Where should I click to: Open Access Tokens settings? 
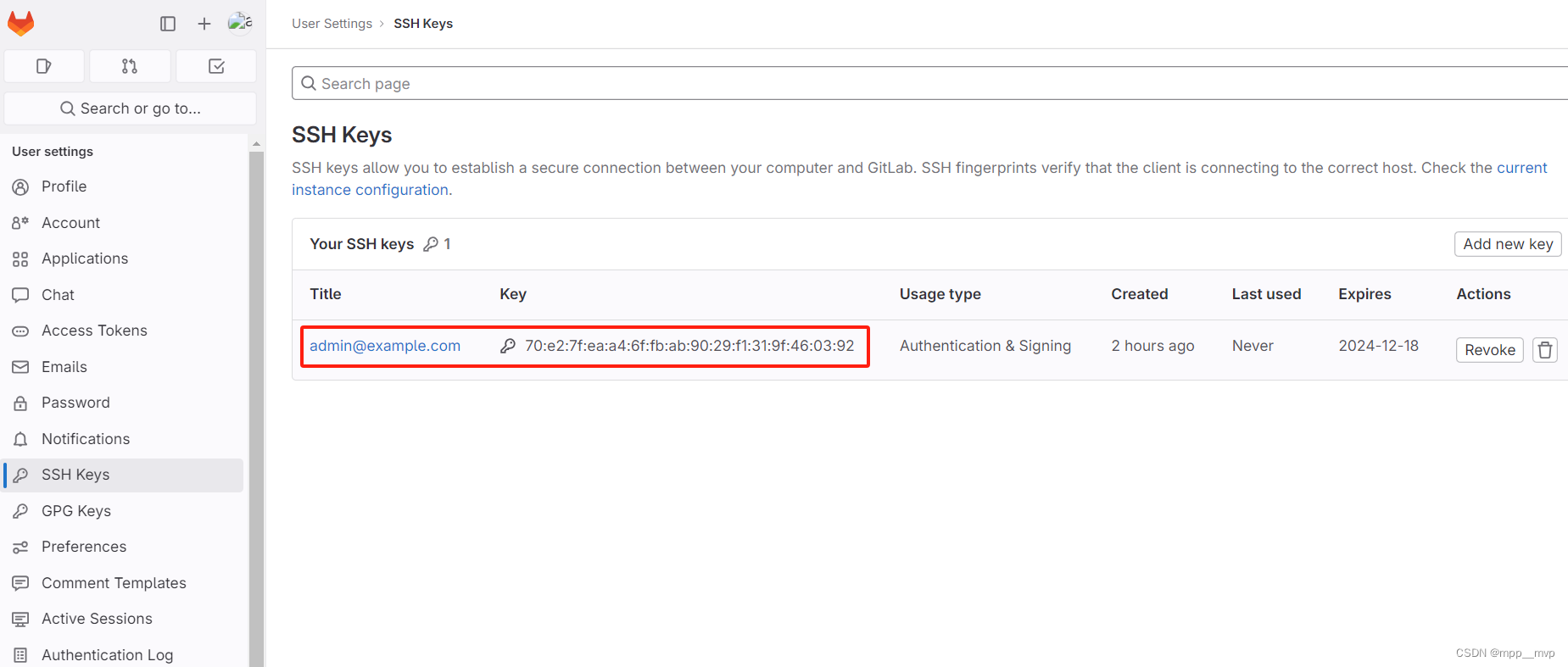pyautogui.click(x=123, y=331)
